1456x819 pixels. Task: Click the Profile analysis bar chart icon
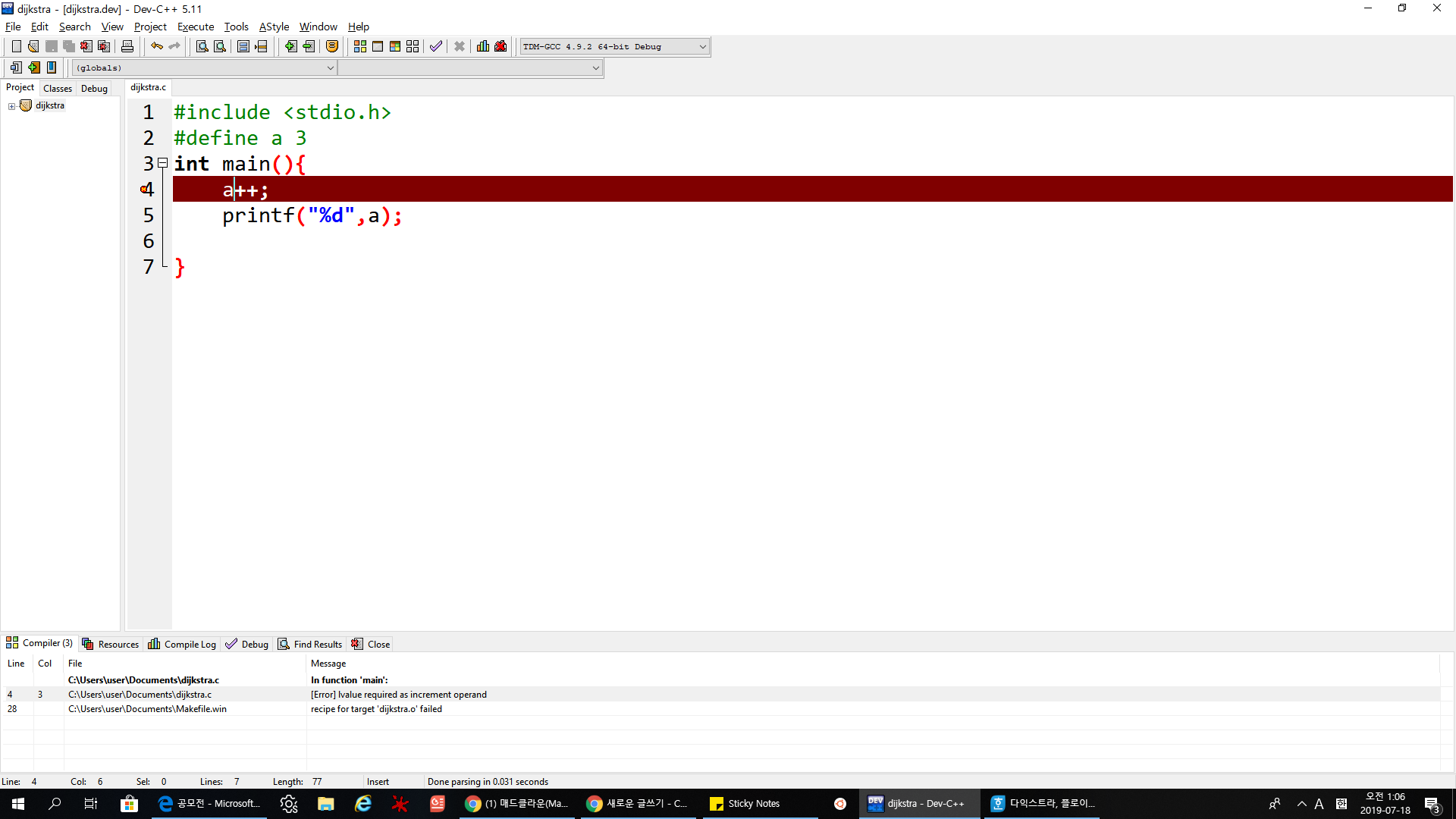(x=482, y=46)
